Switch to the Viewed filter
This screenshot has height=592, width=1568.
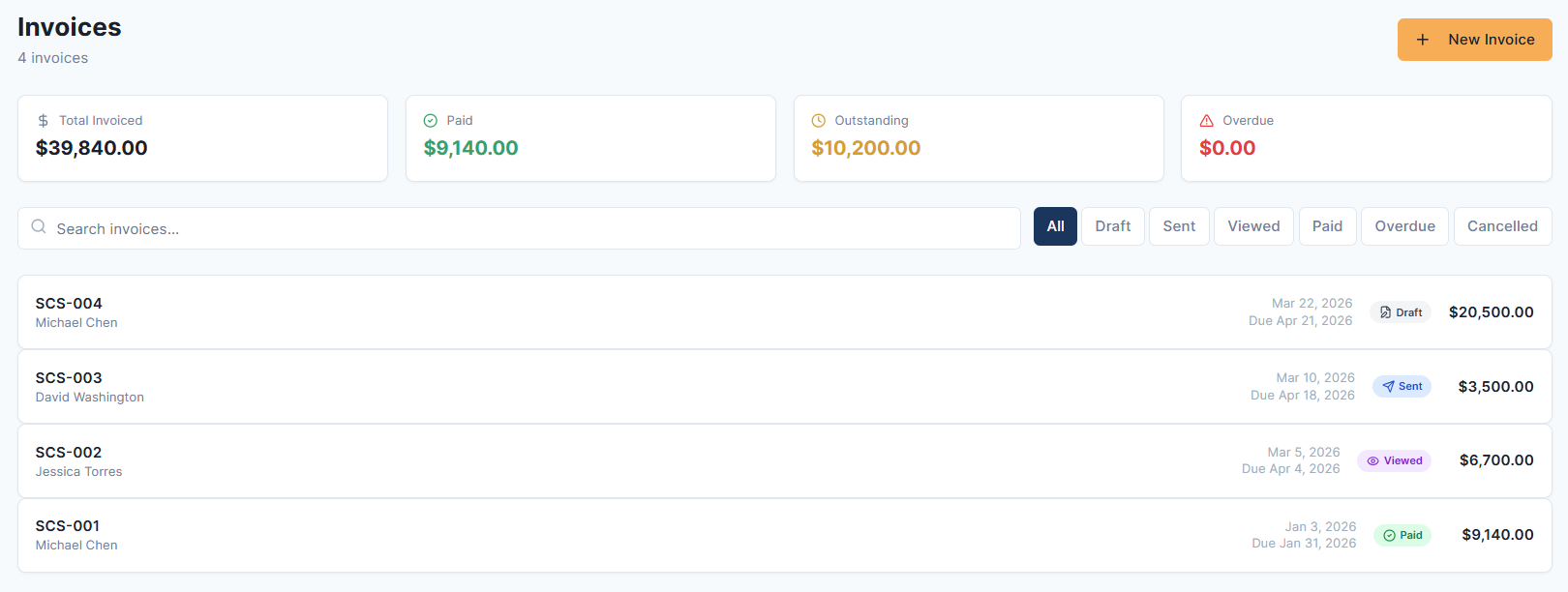[1253, 226]
